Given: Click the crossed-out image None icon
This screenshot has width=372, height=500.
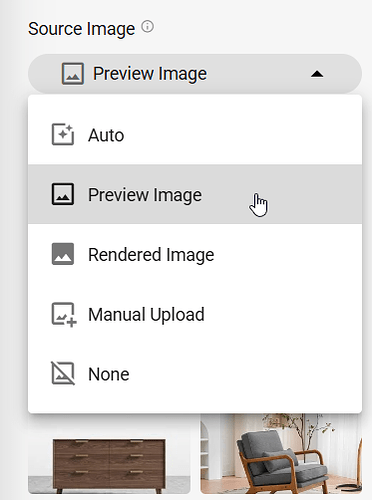Looking at the screenshot, I should [63, 373].
